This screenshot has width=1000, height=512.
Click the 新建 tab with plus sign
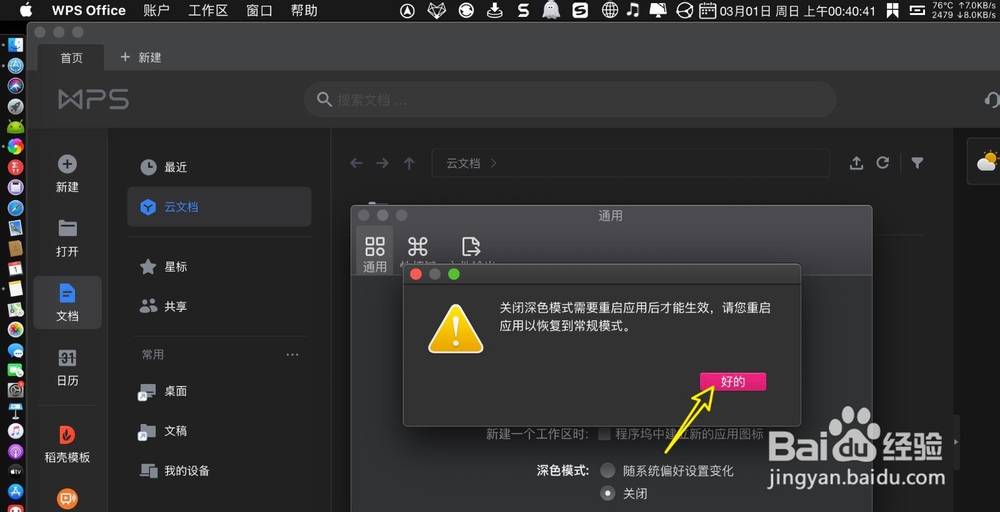pos(141,57)
